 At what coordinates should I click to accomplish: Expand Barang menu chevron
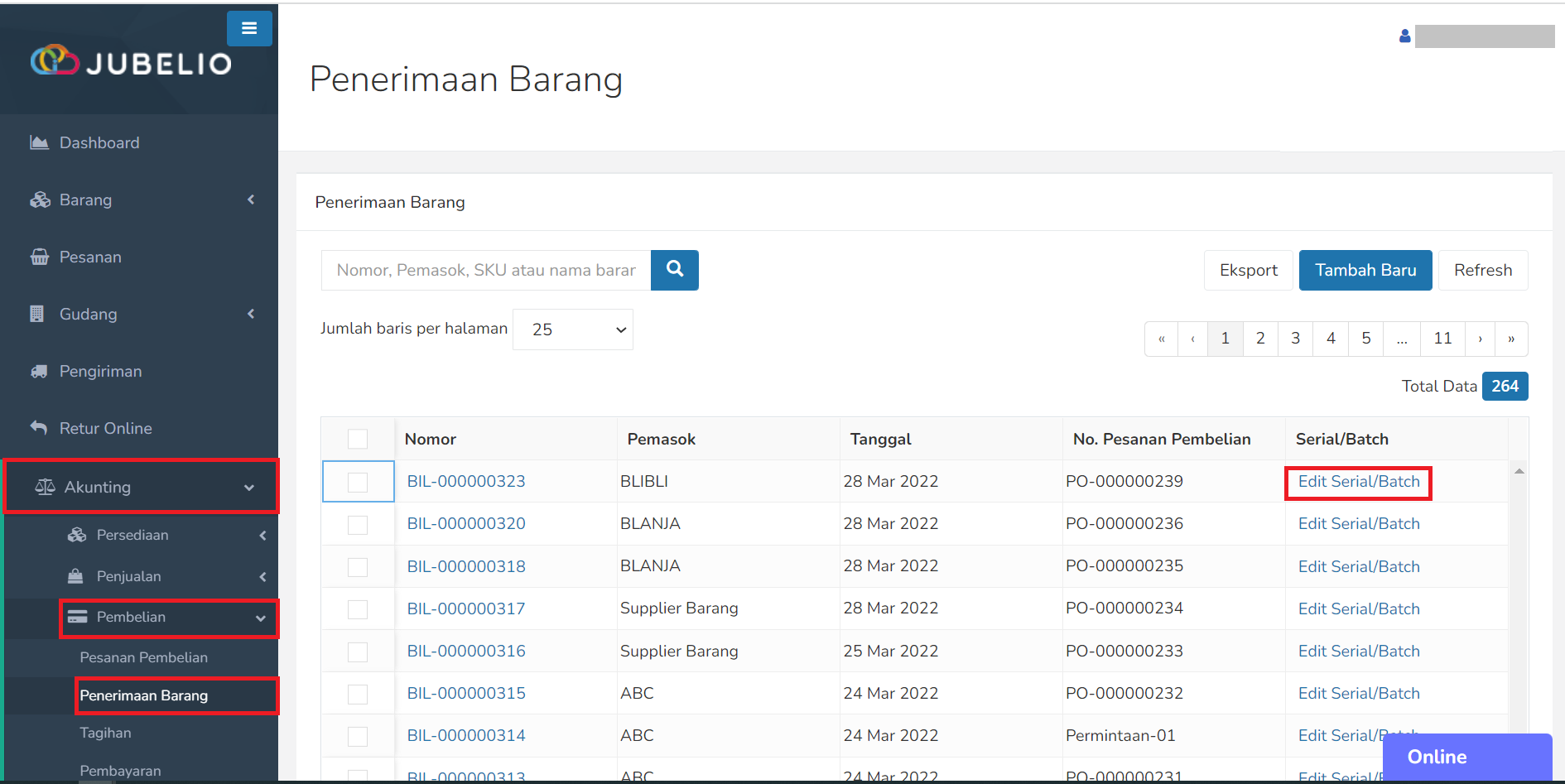[251, 200]
